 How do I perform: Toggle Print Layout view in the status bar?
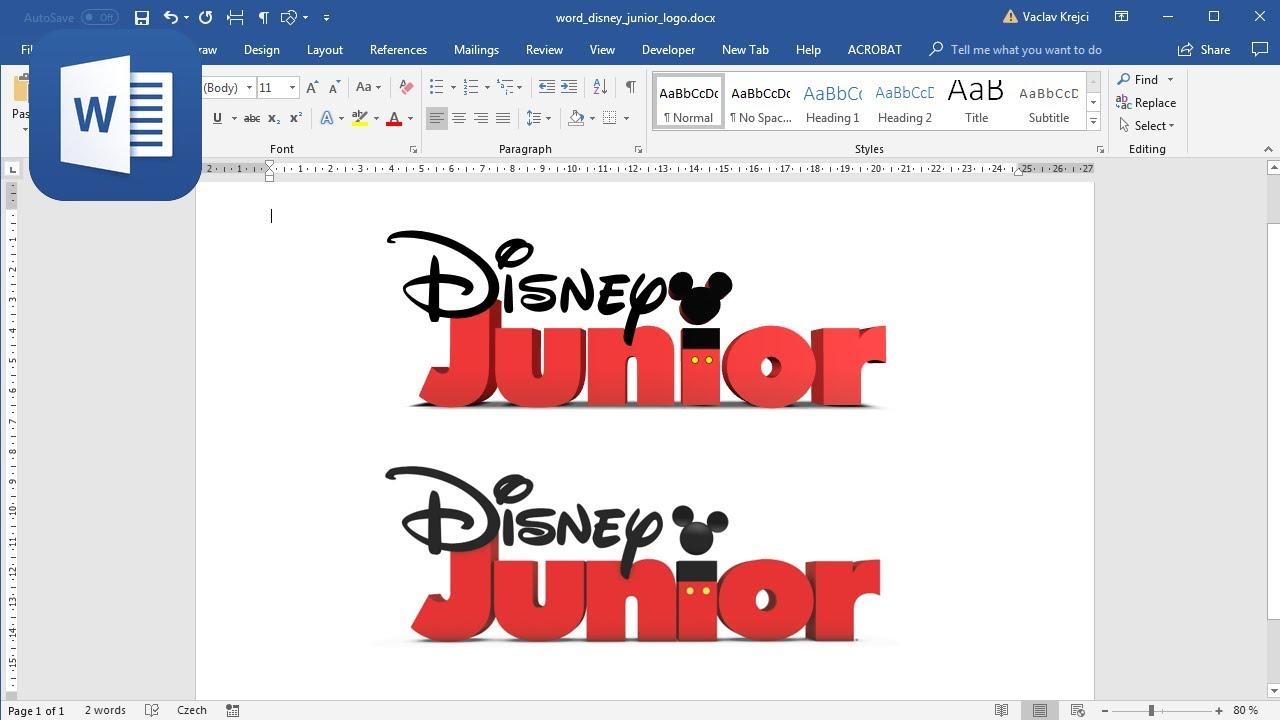tap(1040, 710)
